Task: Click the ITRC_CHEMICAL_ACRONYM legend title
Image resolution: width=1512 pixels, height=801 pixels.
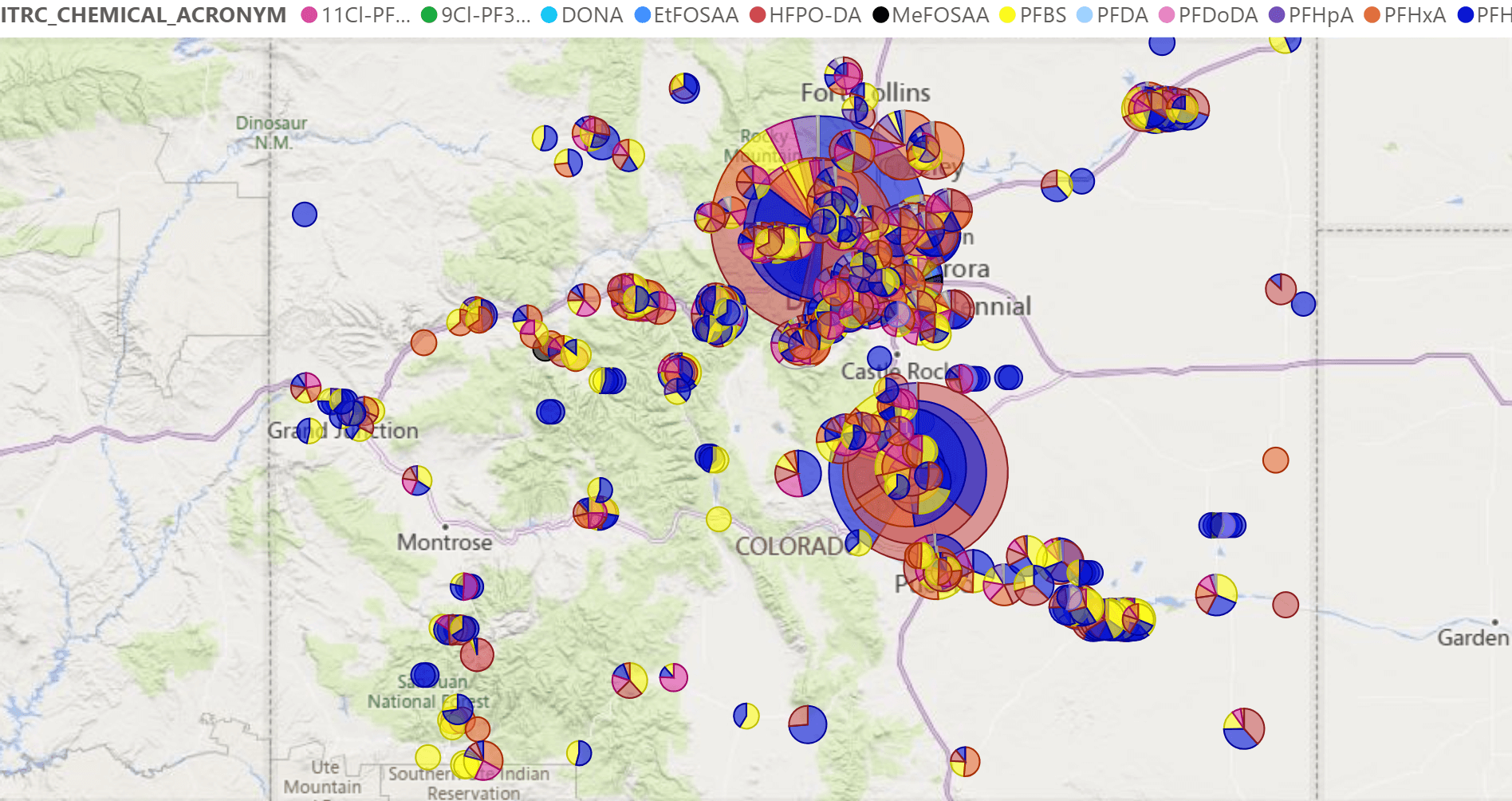Action: tap(144, 15)
